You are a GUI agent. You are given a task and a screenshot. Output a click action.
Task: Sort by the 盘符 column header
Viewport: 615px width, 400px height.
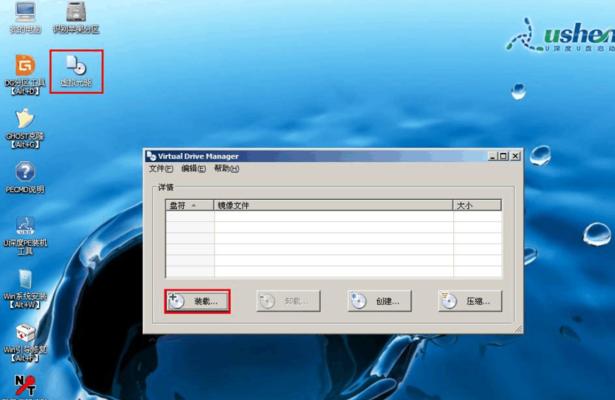[190, 205]
